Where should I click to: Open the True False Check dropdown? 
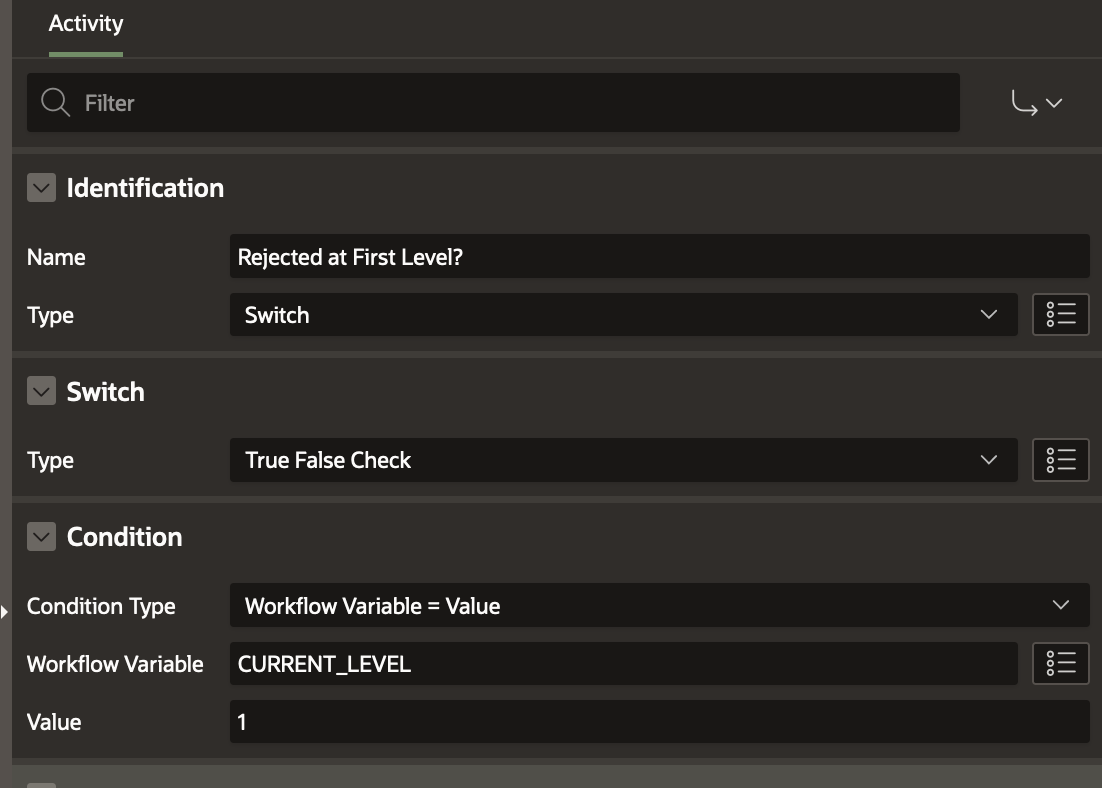[x=622, y=460]
